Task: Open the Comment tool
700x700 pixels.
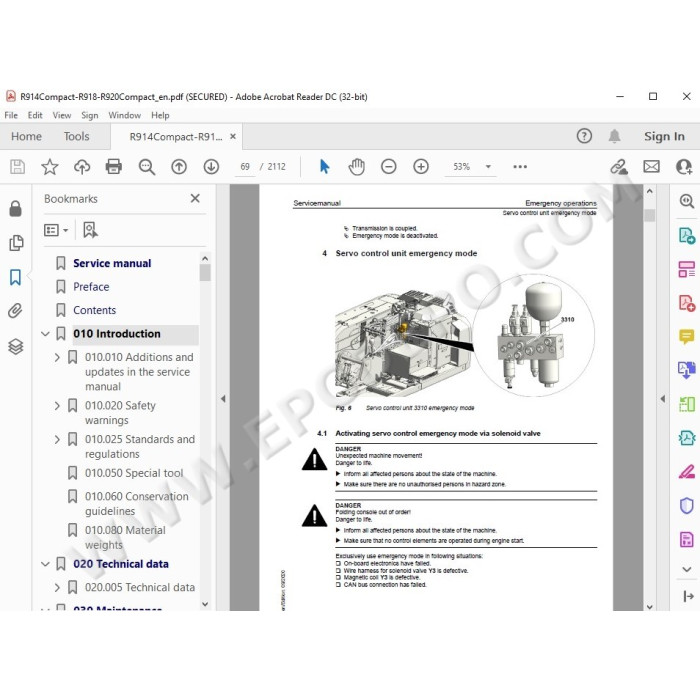Action: click(687, 336)
